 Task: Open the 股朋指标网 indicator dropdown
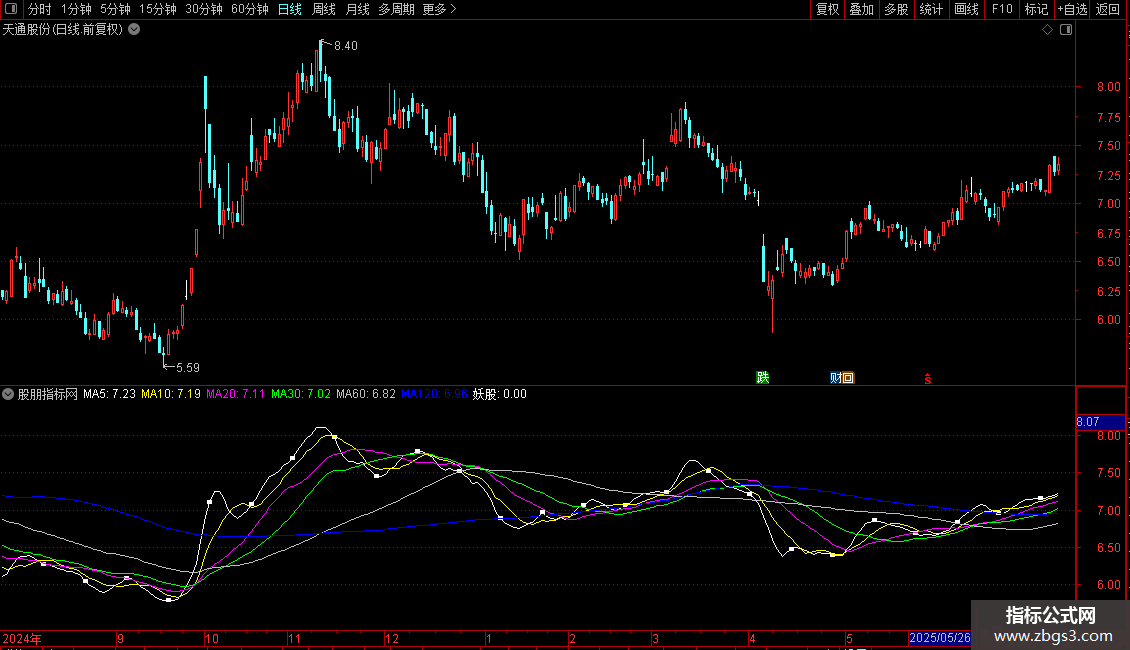8,394
